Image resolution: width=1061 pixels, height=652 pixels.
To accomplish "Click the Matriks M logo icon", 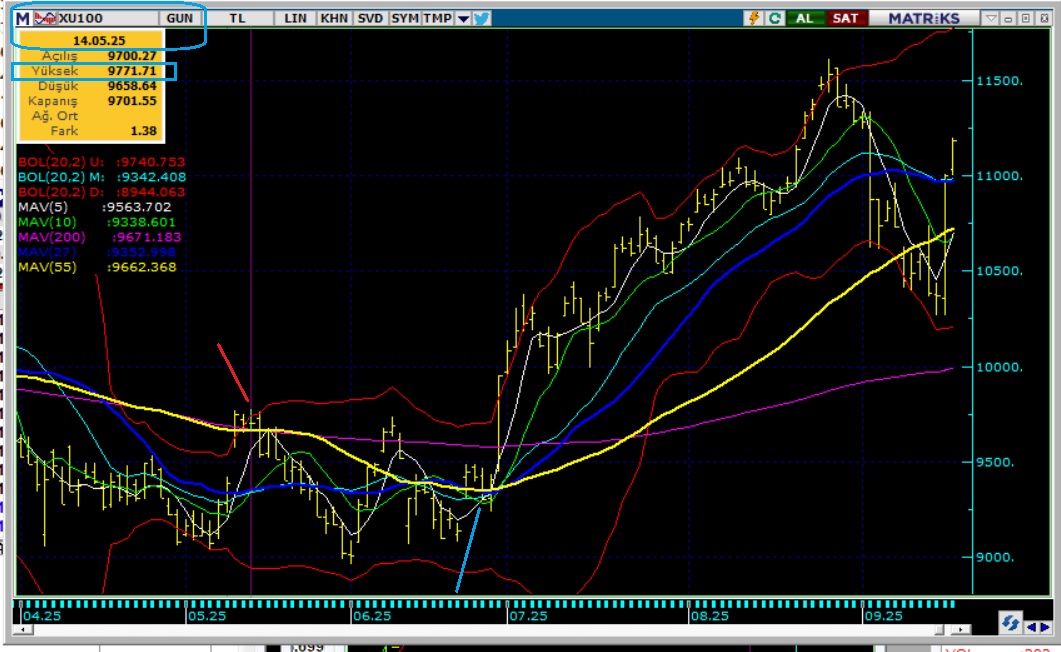I will [x=22, y=18].
